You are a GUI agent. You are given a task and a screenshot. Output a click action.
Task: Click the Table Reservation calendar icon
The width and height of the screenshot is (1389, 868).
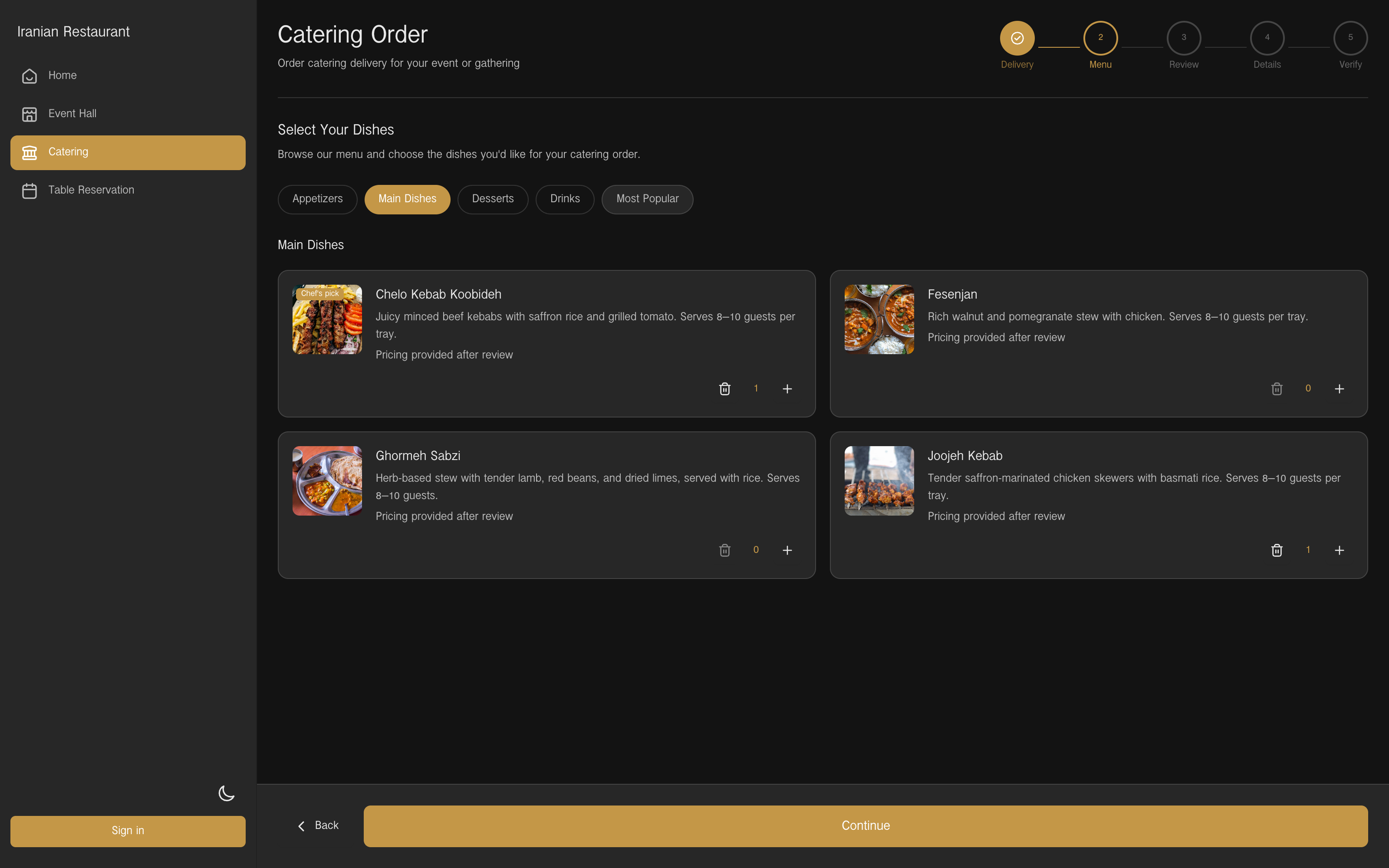coord(29,191)
